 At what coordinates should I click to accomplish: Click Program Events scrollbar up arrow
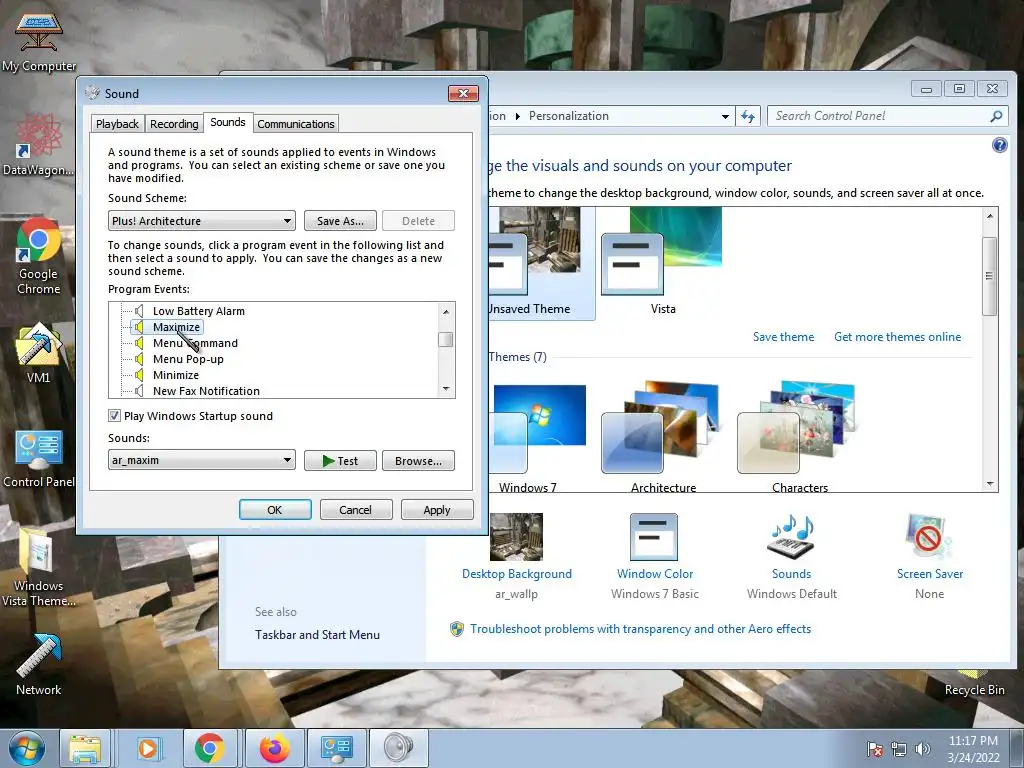tap(446, 311)
